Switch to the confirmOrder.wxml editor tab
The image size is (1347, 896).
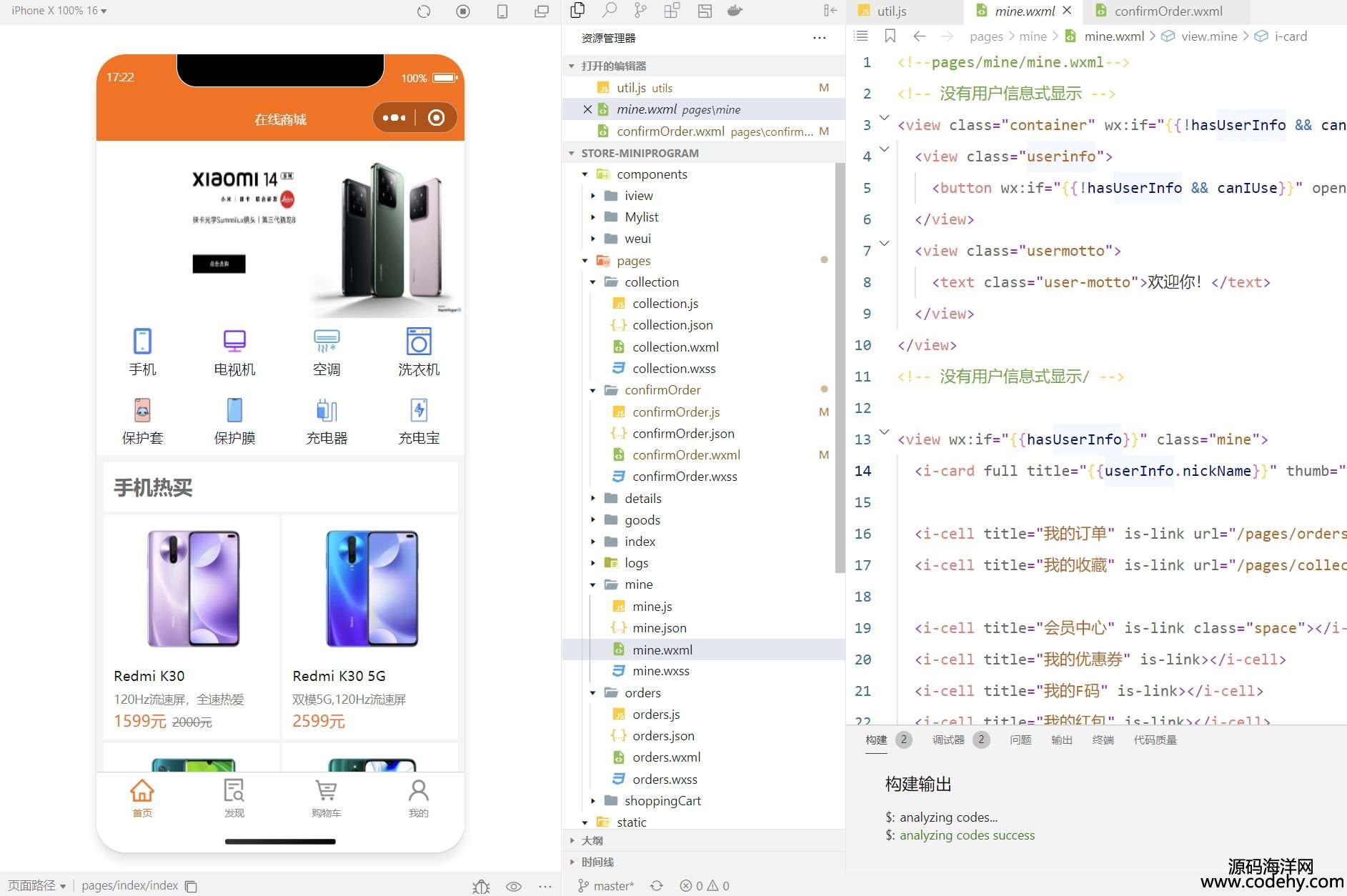point(1168,11)
